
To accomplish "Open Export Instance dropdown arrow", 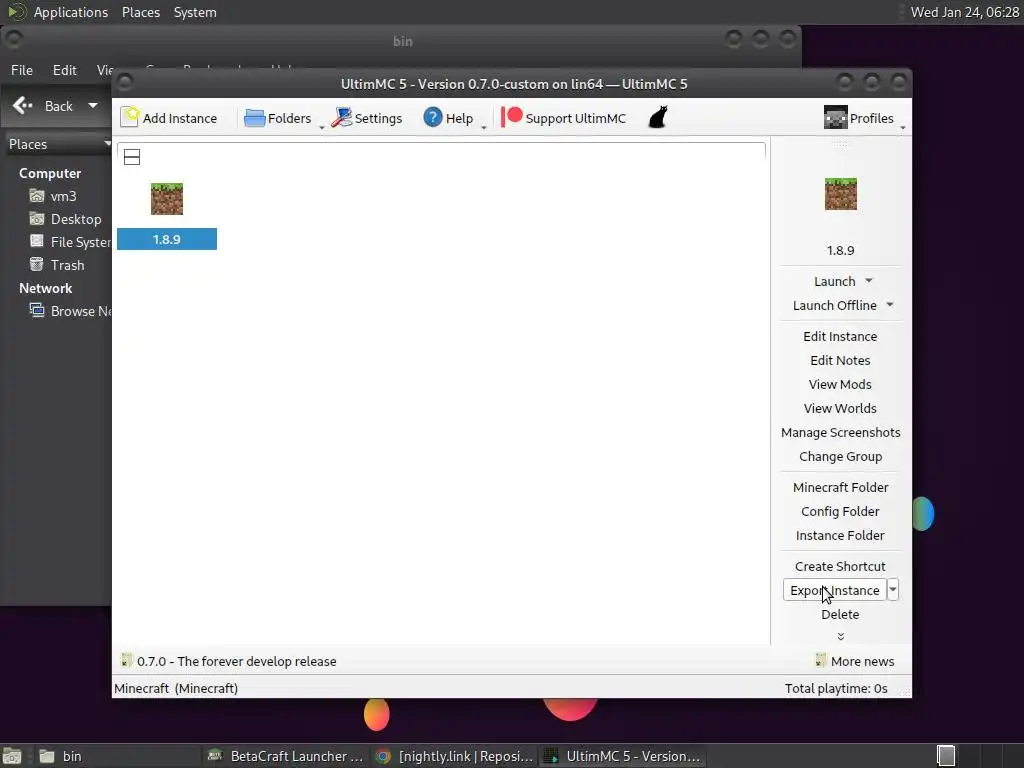I will click(893, 590).
